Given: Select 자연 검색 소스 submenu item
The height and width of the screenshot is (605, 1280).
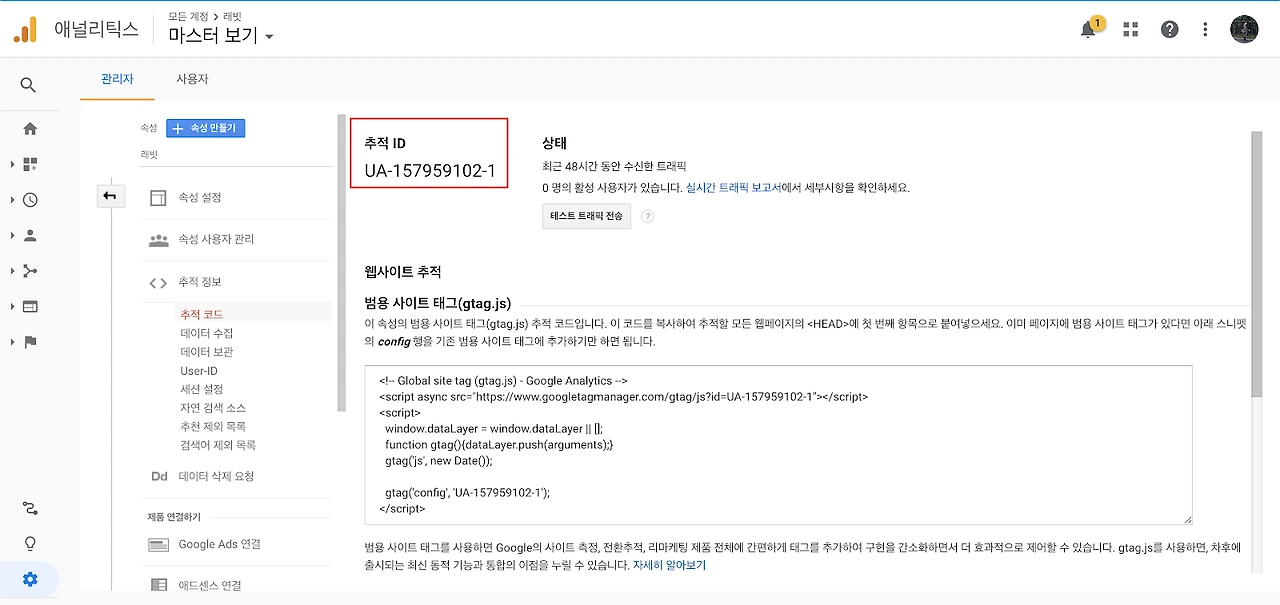Looking at the screenshot, I should (213, 408).
